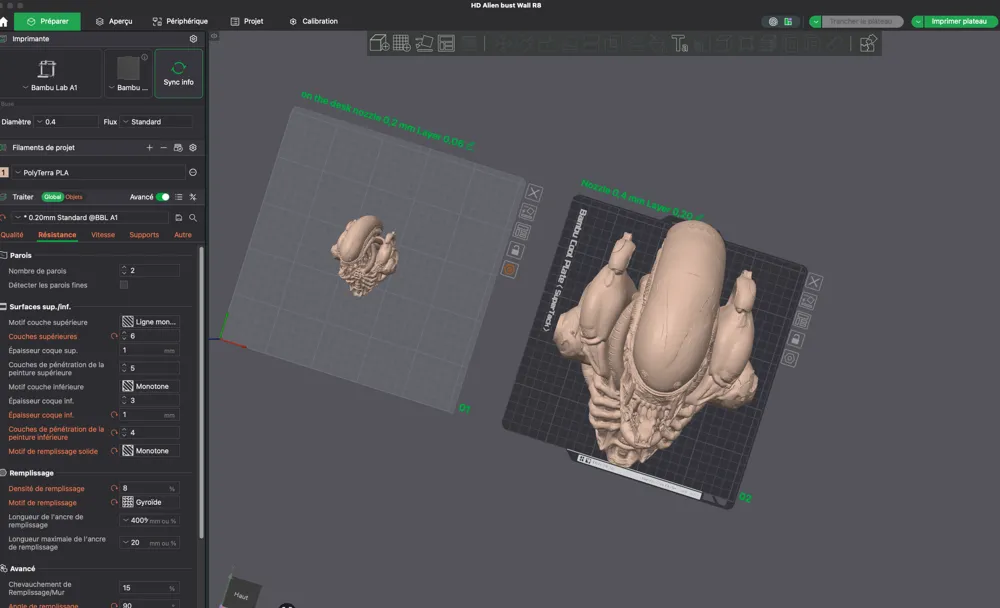Click the Nombre de parois stepper

(124, 271)
